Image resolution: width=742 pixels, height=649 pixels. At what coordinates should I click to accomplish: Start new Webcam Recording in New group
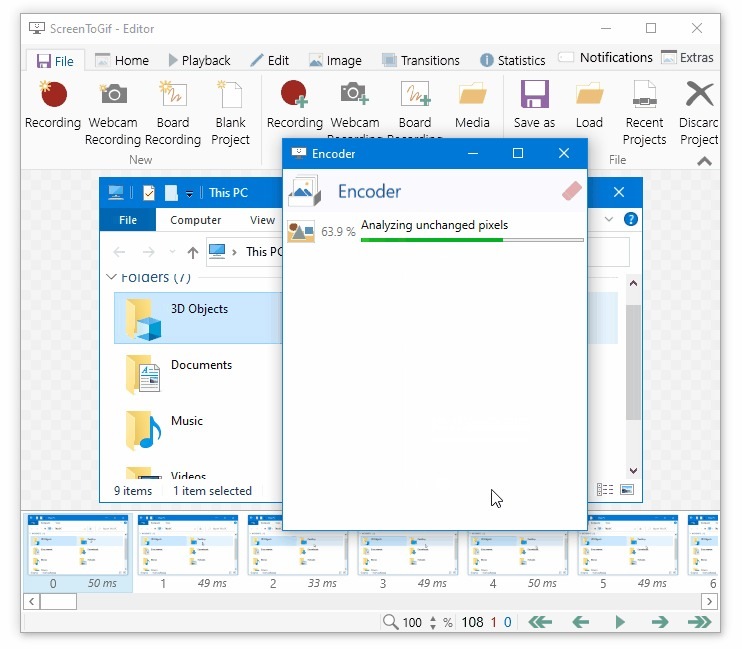(x=113, y=113)
